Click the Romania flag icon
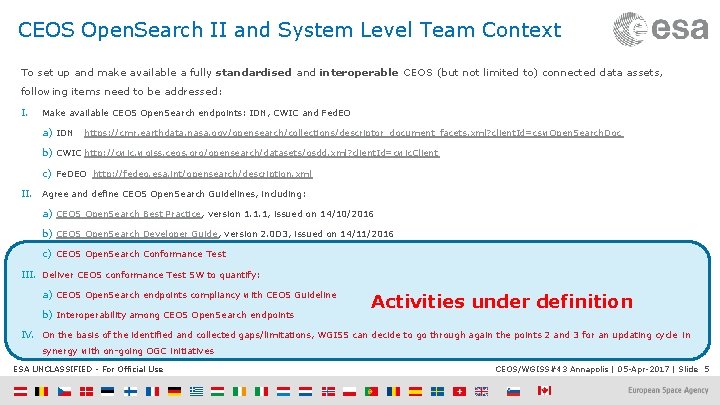The image size is (720, 405). (394, 391)
